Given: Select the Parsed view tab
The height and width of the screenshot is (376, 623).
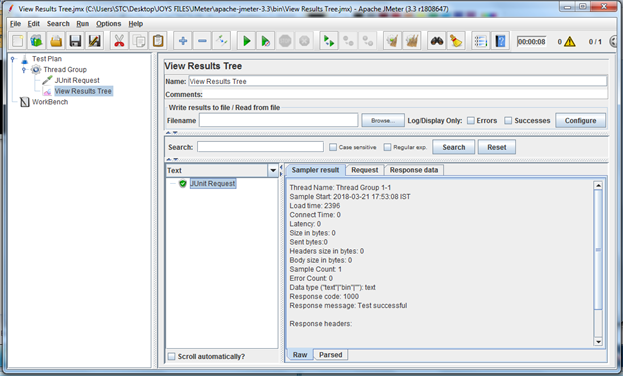Looking at the screenshot, I should (x=331, y=355).
